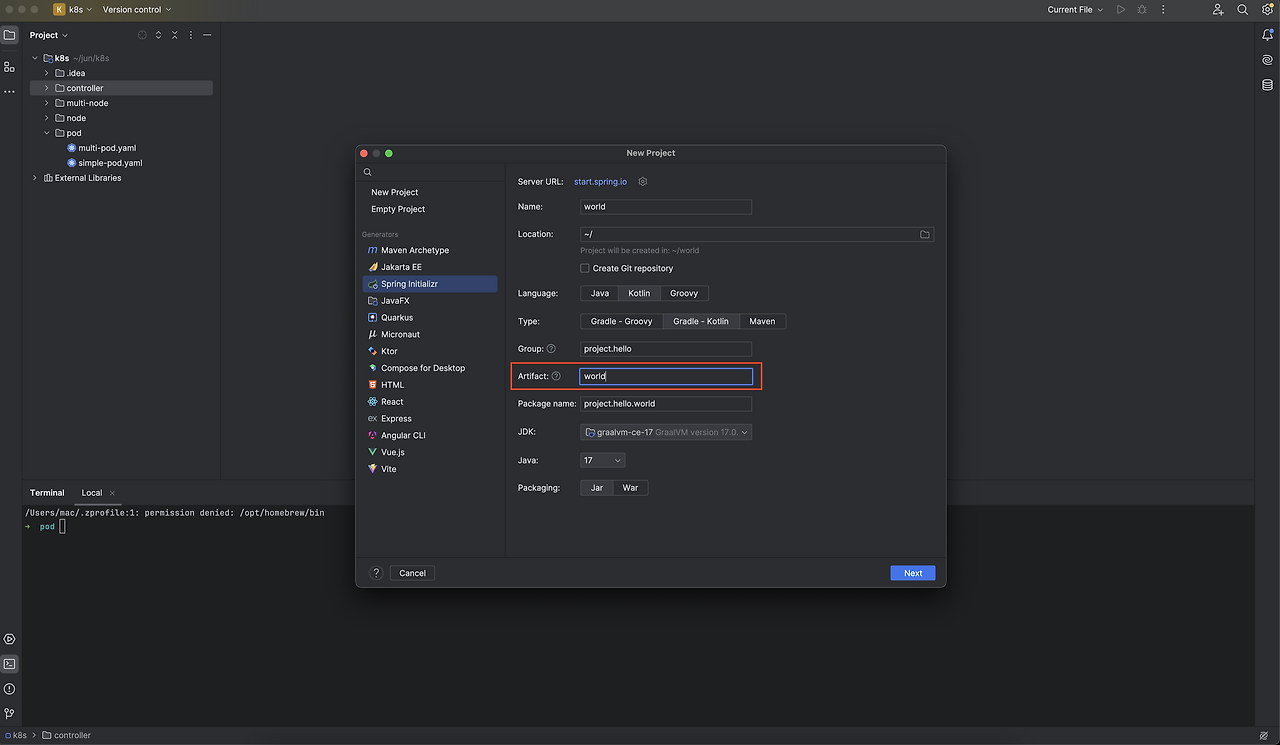Screen dimensions: 1280x745
Task: Enable Create Git repository checkbox
Action: click(585, 268)
